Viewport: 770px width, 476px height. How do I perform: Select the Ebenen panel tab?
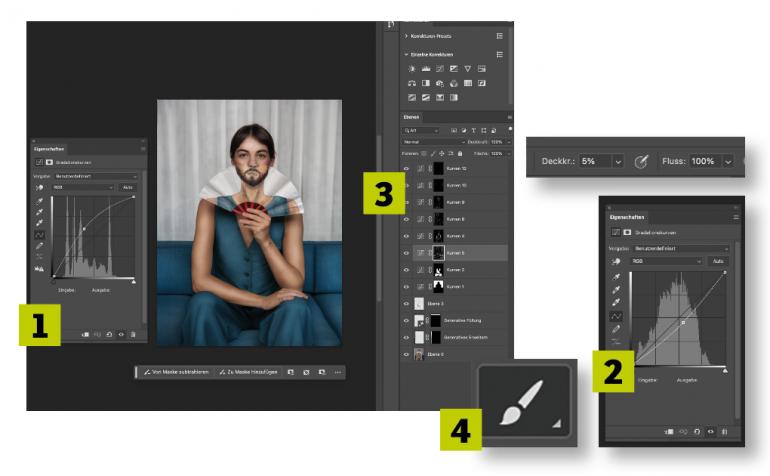tap(411, 117)
